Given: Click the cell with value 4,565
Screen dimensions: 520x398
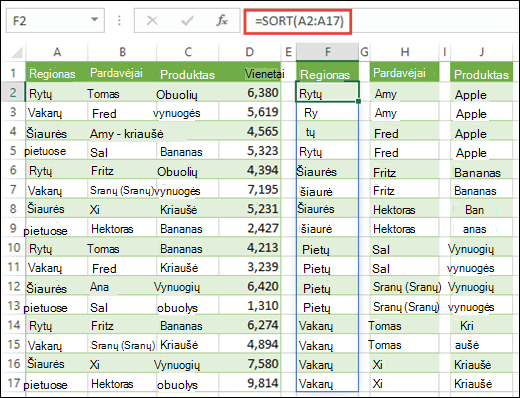Looking at the screenshot, I should [x=250, y=131].
